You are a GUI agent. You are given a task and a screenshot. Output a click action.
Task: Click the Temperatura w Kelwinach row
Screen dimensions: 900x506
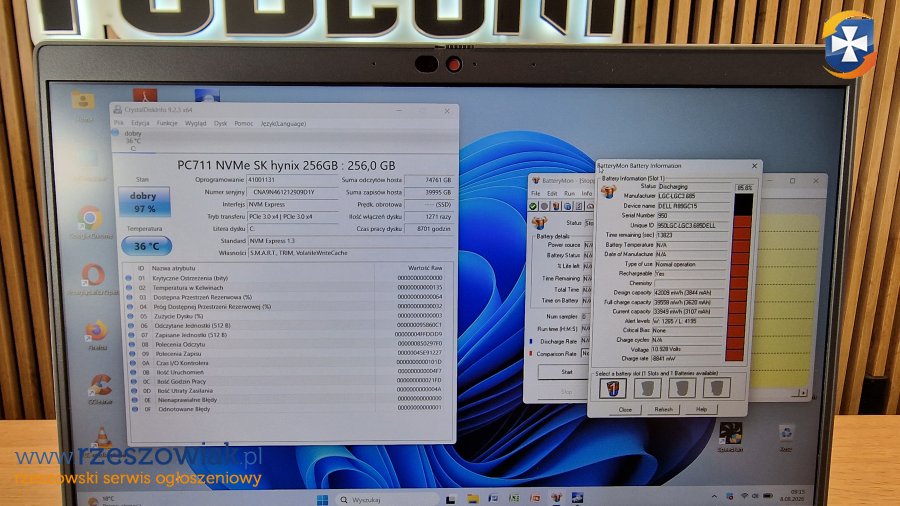(x=289, y=287)
